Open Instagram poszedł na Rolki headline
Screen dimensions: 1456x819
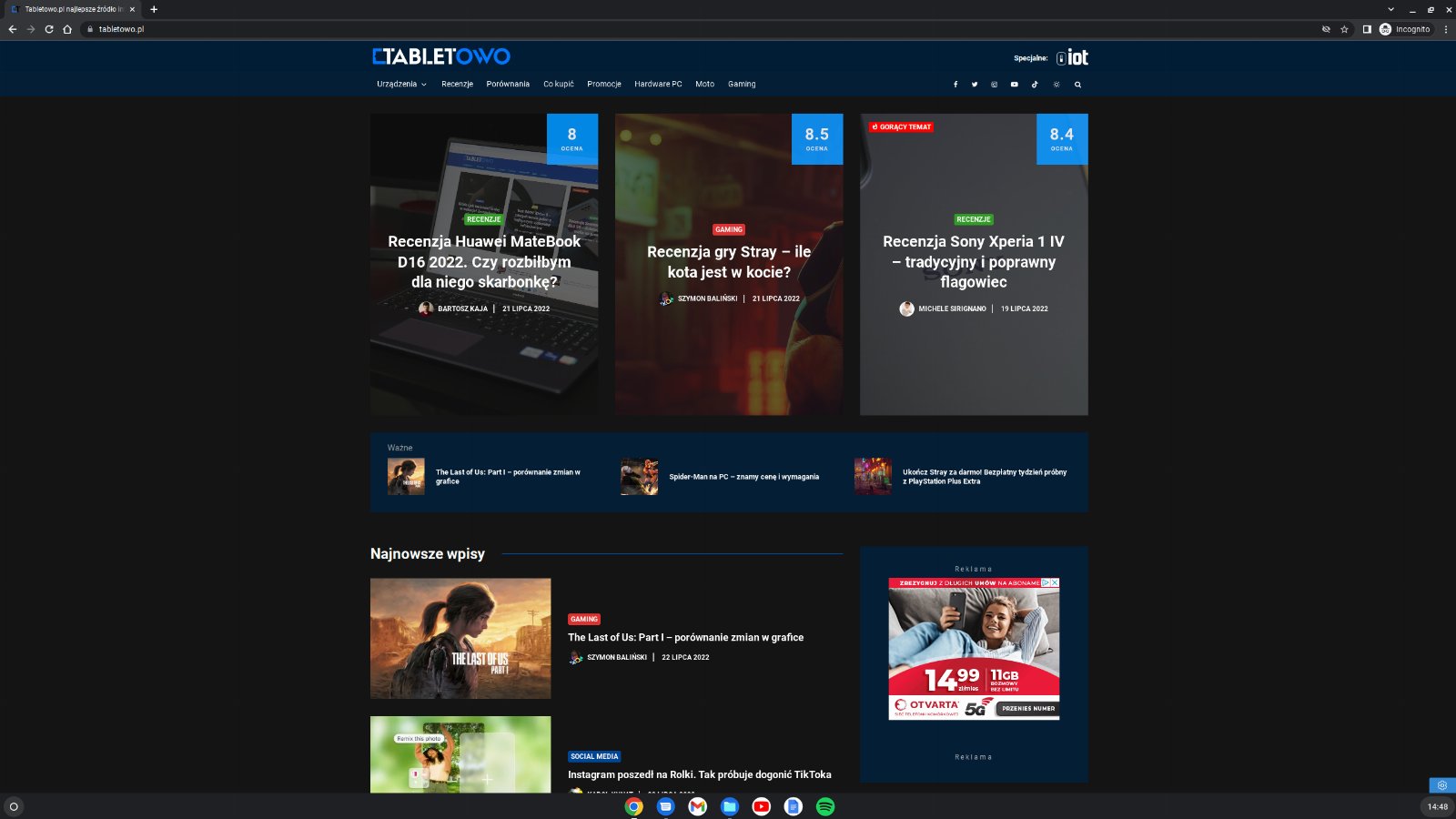click(699, 775)
